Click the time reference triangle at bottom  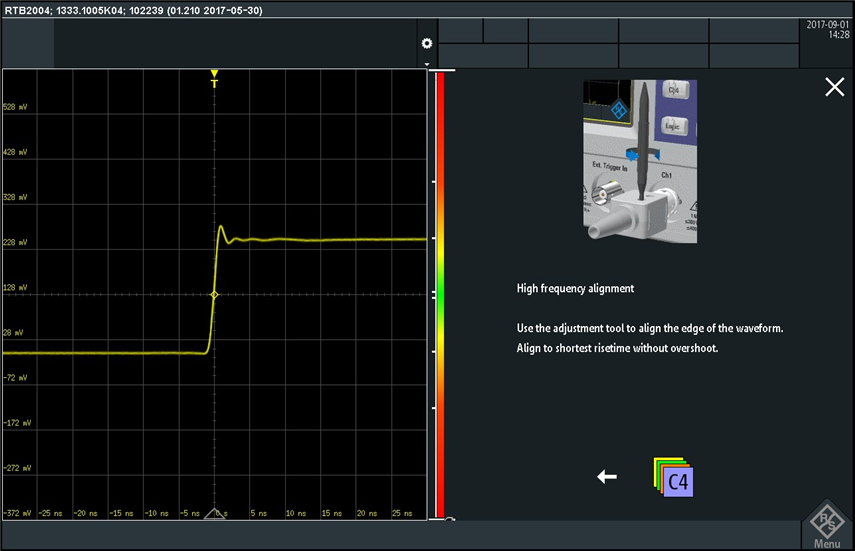(x=214, y=513)
